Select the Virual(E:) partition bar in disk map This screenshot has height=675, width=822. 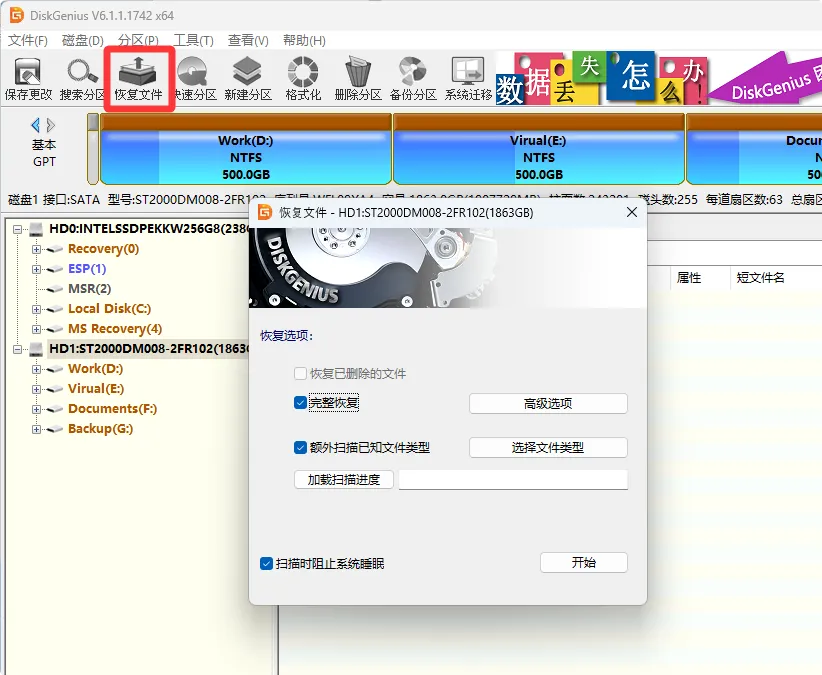(x=539, y=150)
